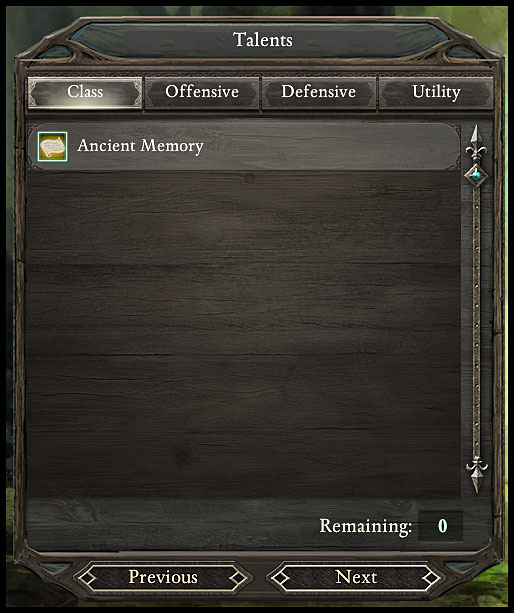Click the scrollbar track below the gem
This screenshot has height=613, width=514.
click(x=476, y=321)
